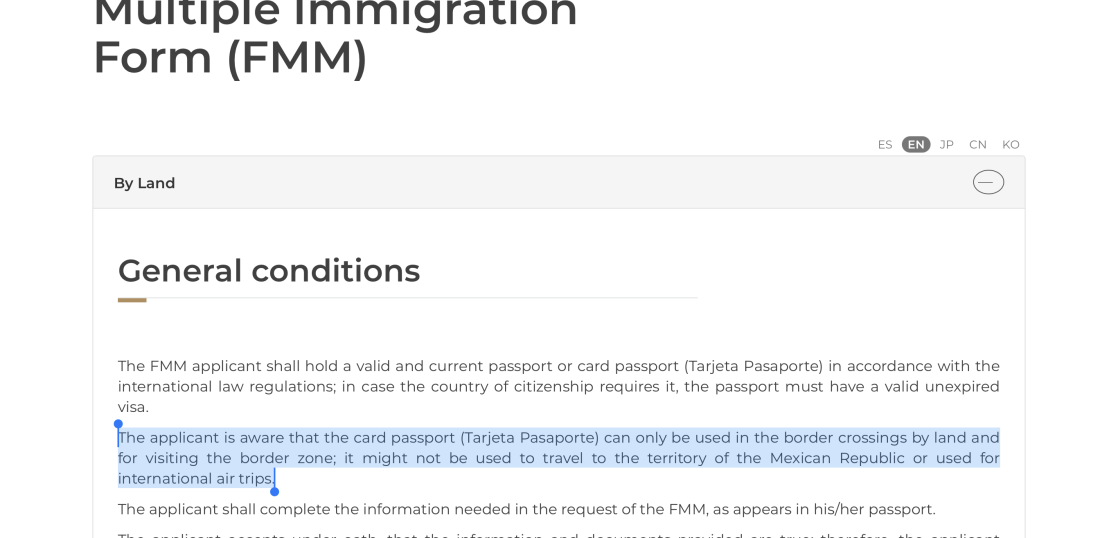Click the highlighted words "international air trips"

click(195, 479)
